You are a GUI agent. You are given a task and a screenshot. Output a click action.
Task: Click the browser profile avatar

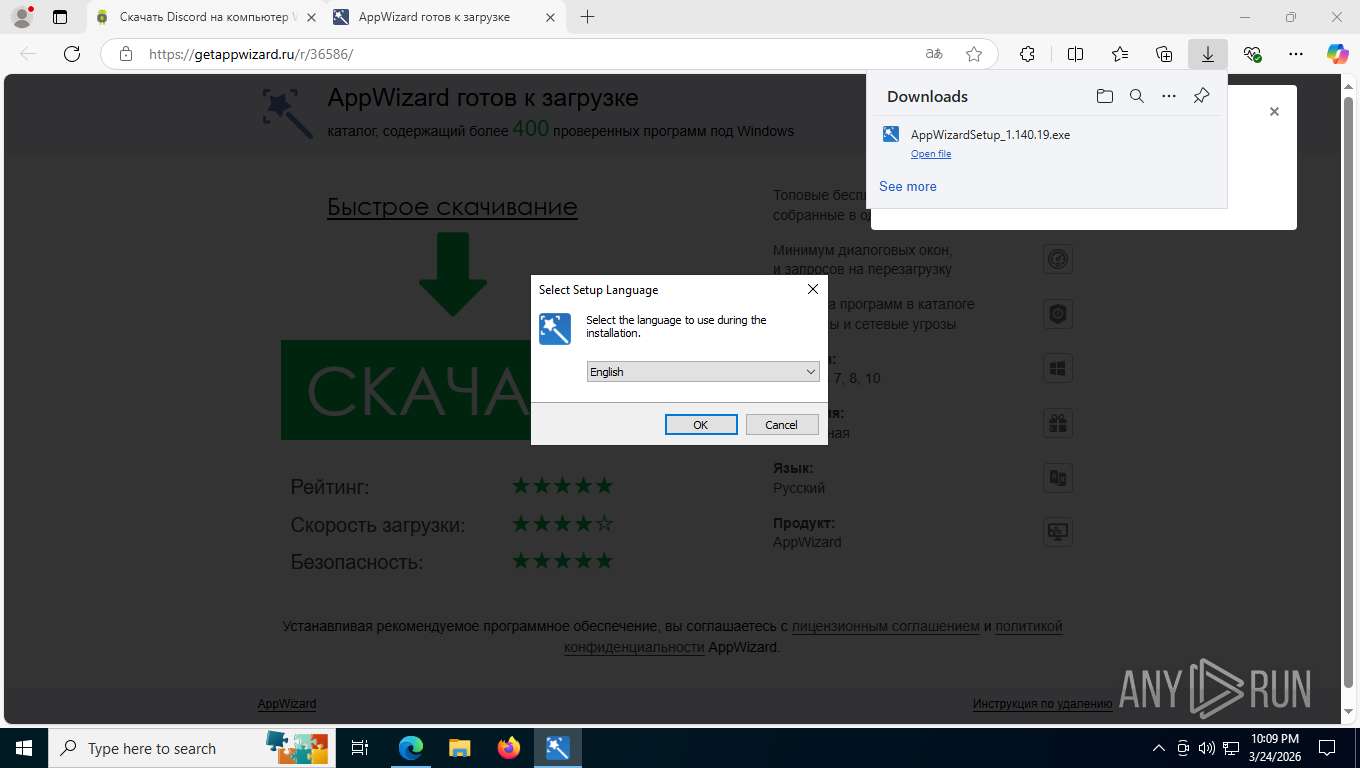pyautogui.click(x=21, y=17)
